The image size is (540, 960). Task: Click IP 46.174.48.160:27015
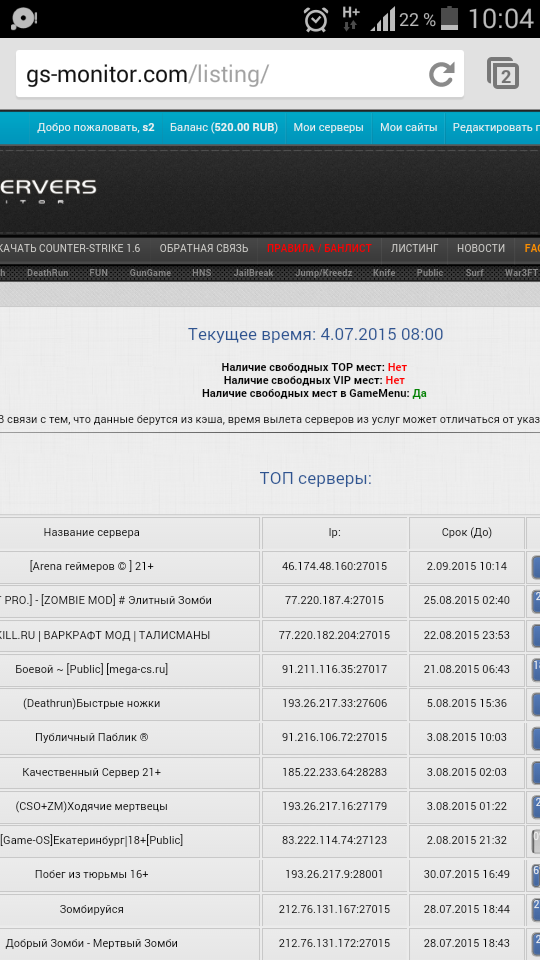click(x=334, y=567)
